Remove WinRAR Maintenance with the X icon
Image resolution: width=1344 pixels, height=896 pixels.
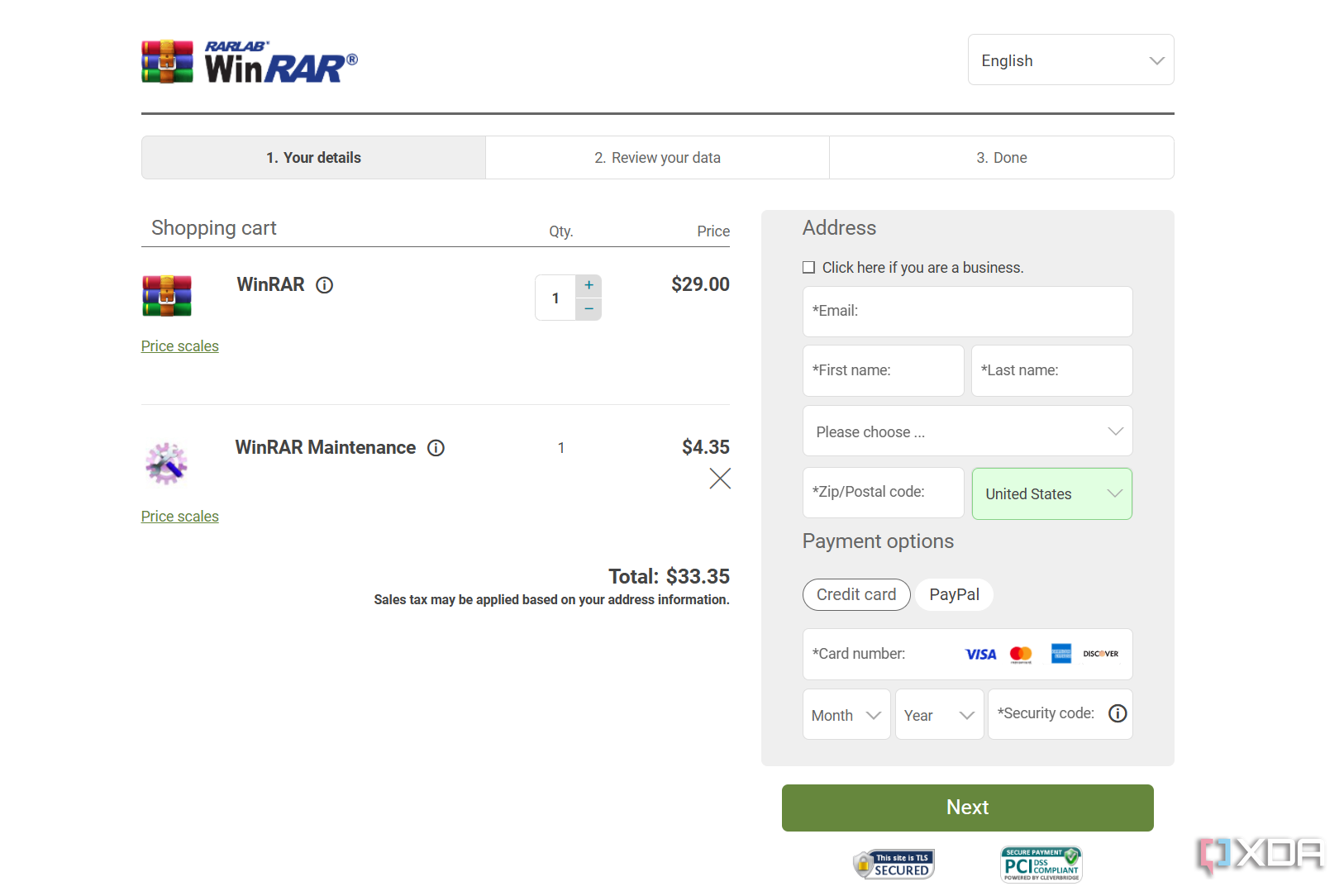(720, 479)
